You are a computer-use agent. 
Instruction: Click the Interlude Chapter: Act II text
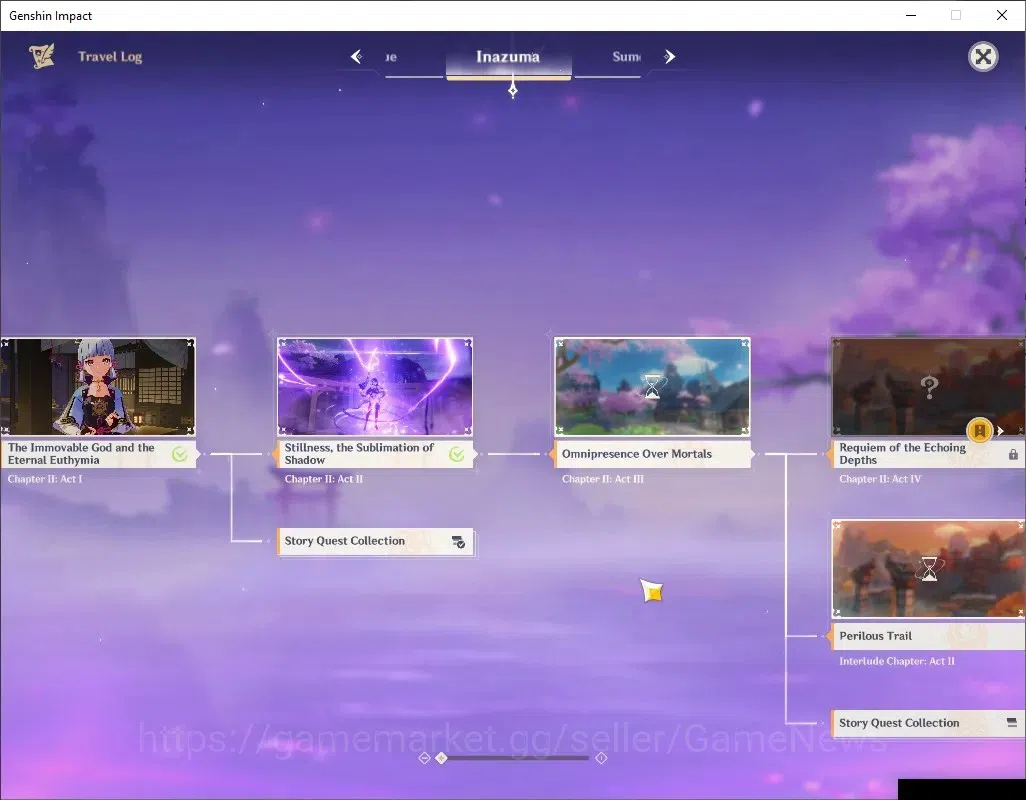(897, 661)
